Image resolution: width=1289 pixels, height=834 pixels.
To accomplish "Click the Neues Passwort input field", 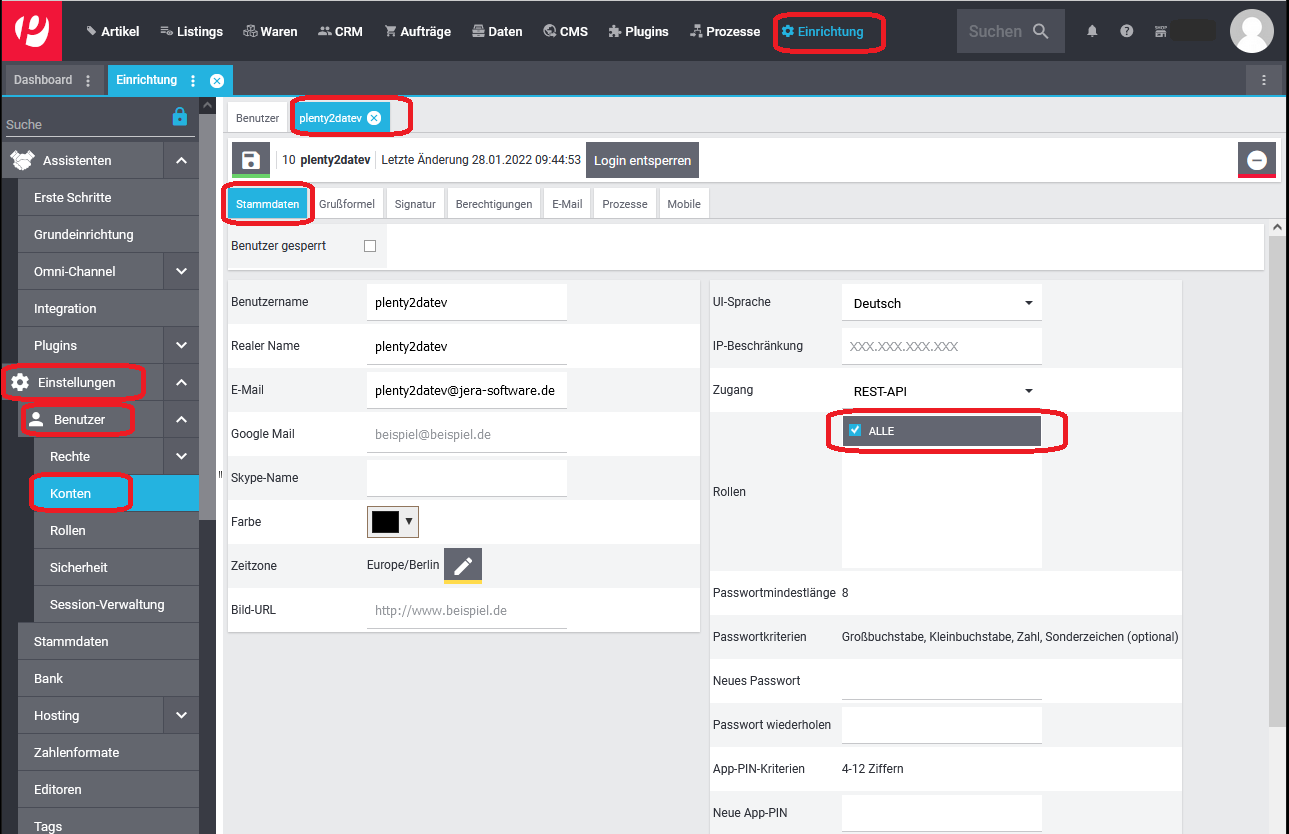I will [x=941, y=681].
